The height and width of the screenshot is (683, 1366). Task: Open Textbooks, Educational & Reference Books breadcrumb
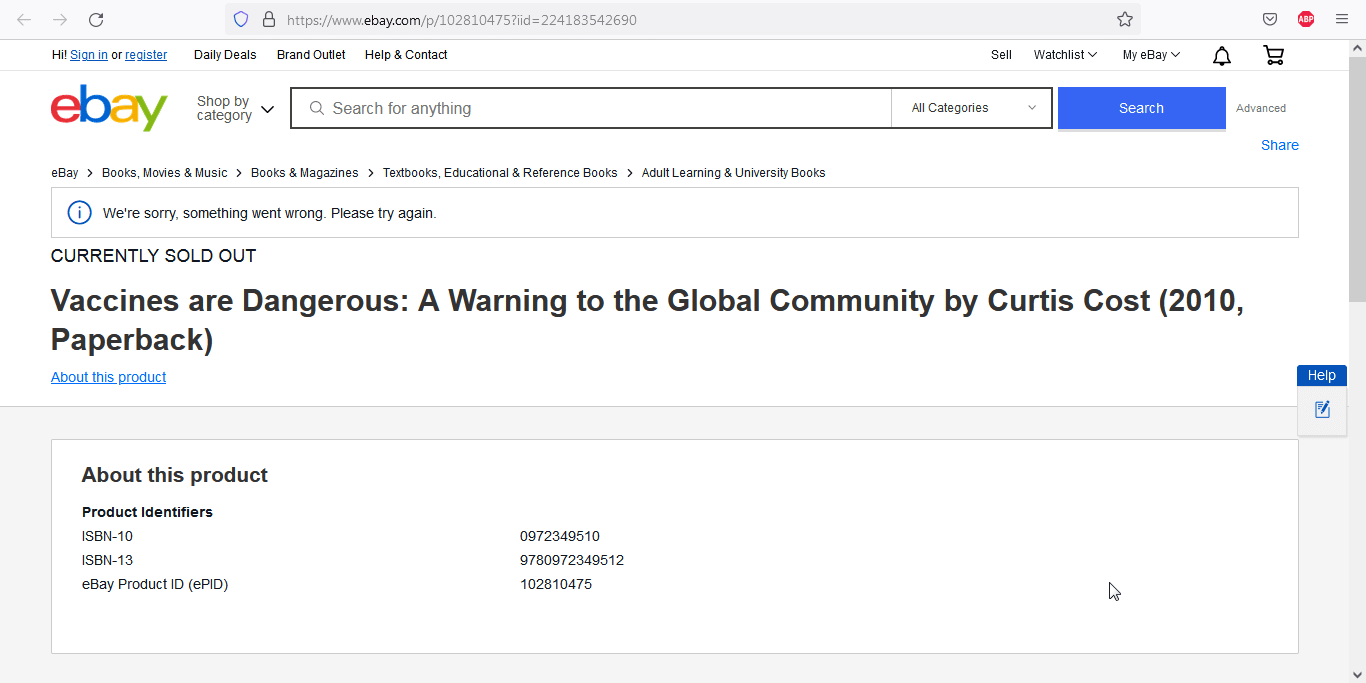(500, 173)
